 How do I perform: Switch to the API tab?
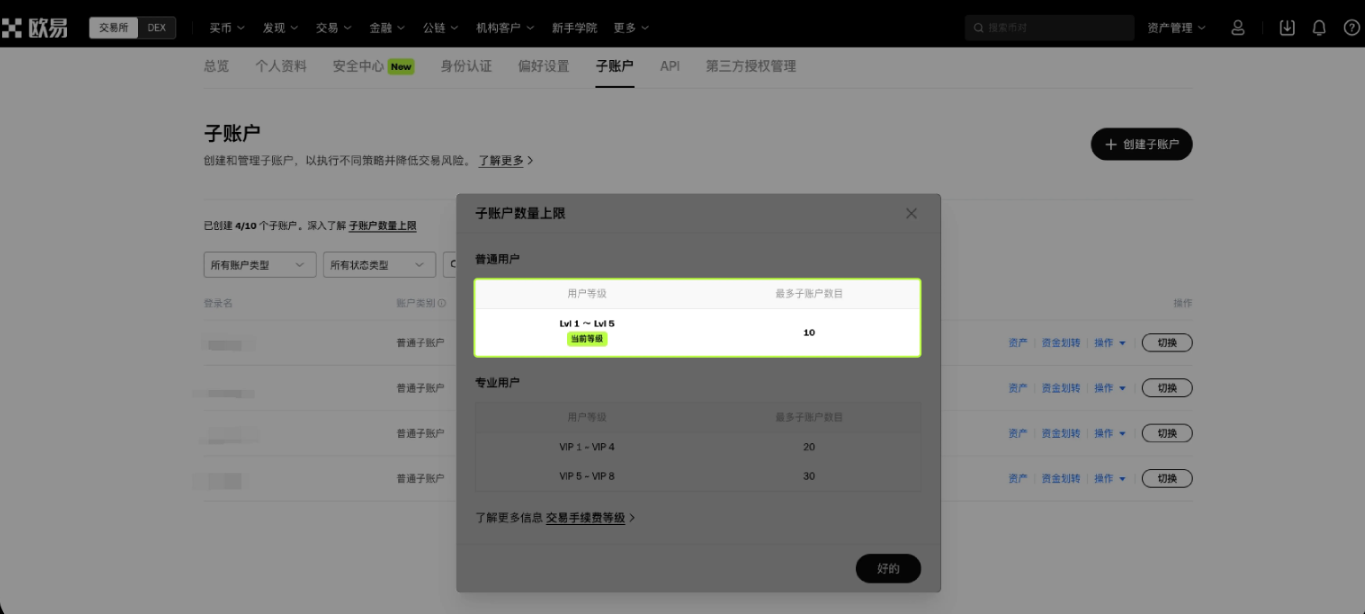(x=669, y=66)
